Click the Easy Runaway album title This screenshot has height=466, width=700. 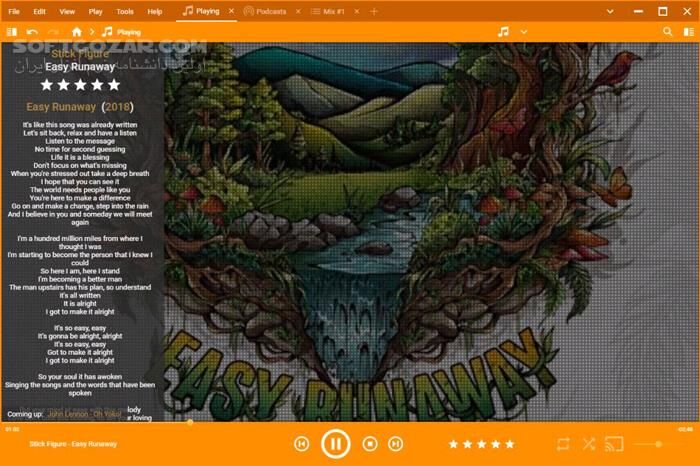61,106
